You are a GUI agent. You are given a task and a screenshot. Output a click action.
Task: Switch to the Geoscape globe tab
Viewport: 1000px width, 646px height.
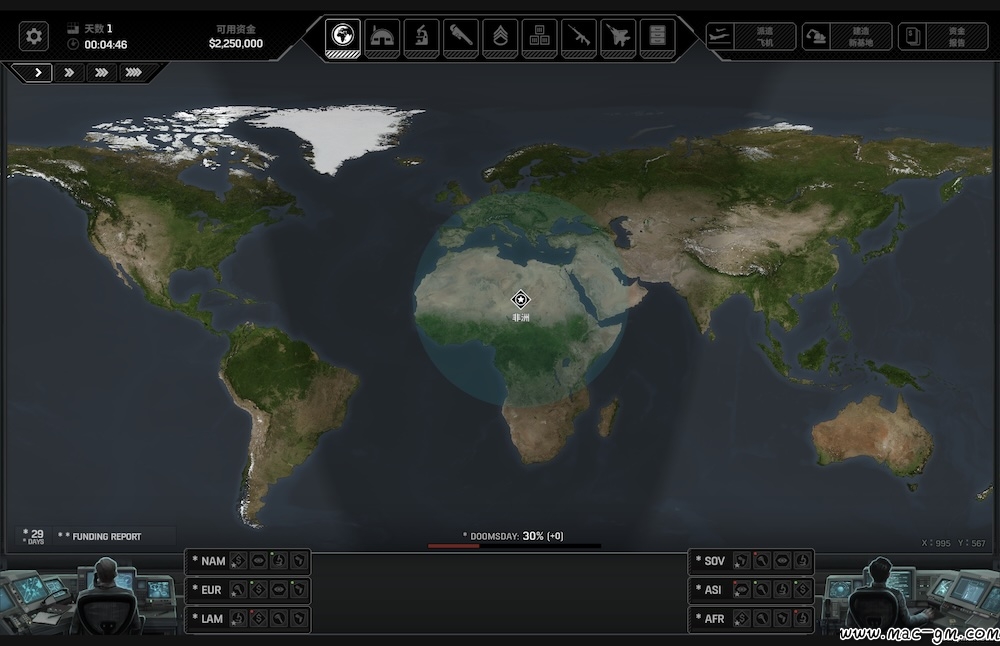click(342, 36)
